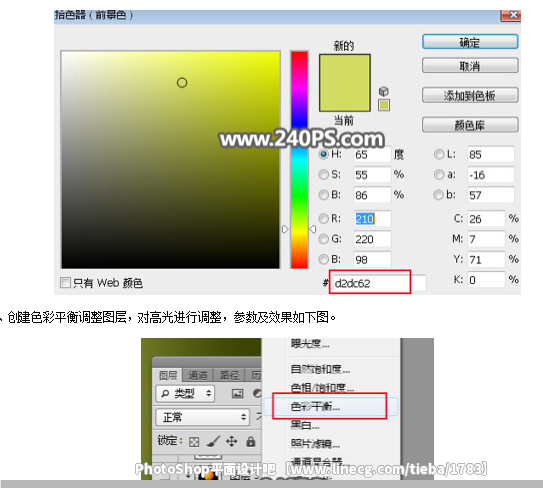Viewport: 543px width, 488px height.
Task: Select the G green radio button
Action: (323, 239)
